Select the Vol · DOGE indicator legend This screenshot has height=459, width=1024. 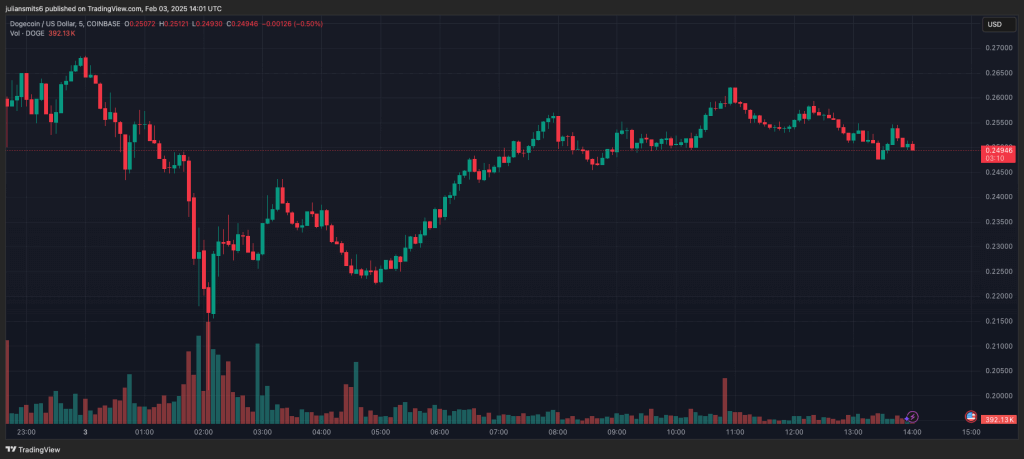click(x=27, y=33)
